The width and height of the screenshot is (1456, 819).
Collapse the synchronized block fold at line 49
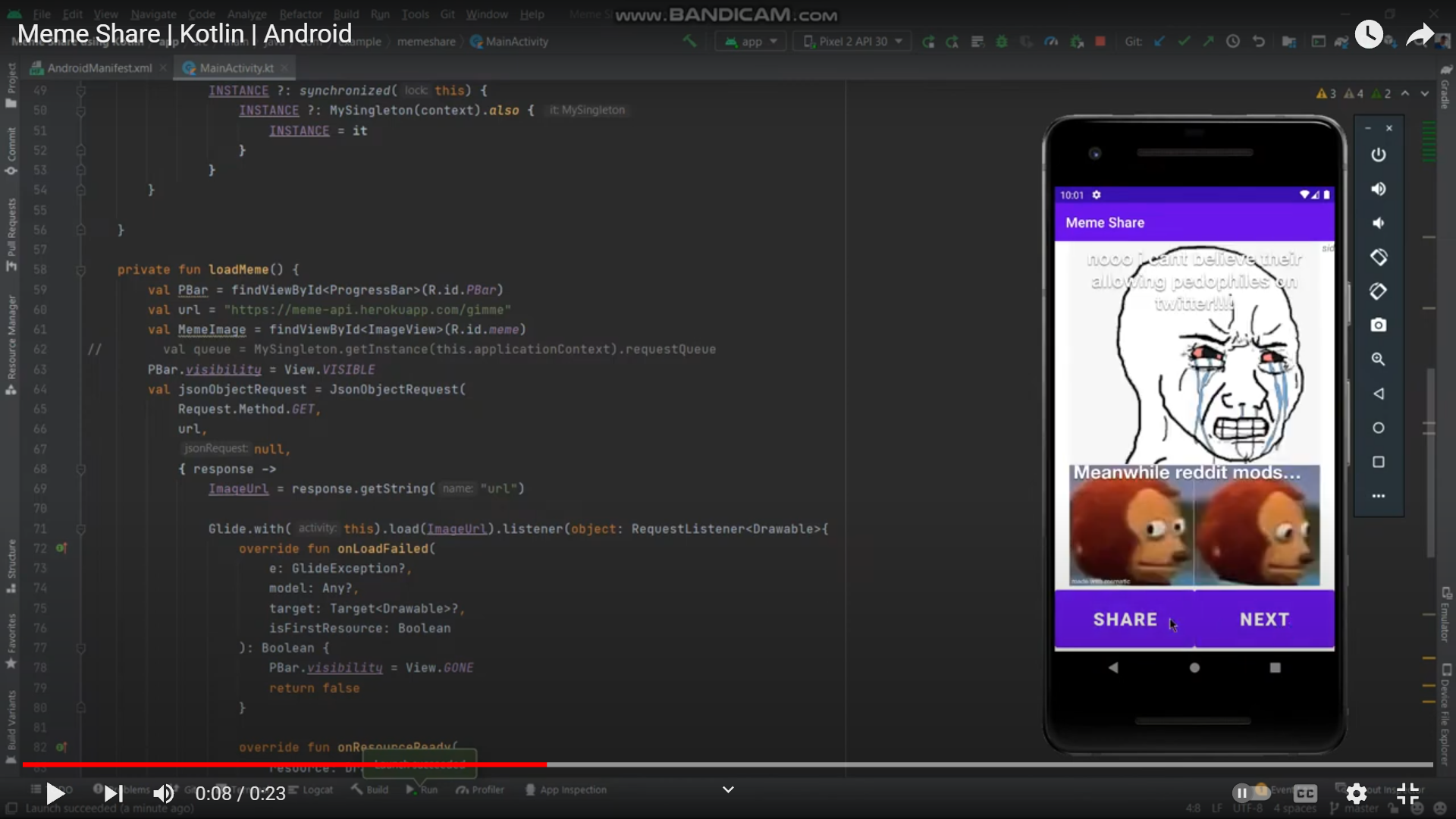click(x=80, y=91)
